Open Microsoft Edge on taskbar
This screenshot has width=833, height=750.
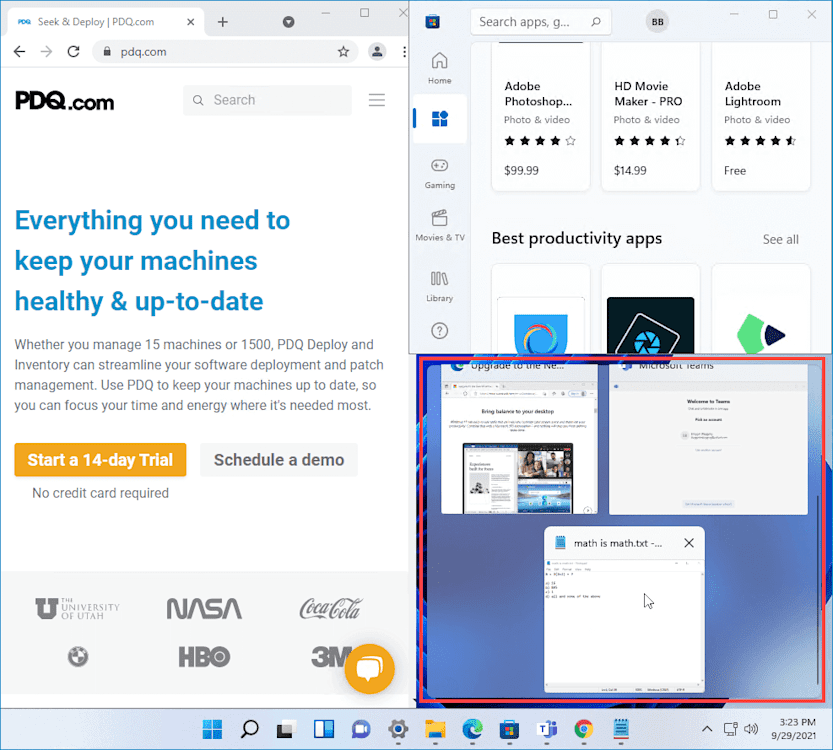(x=472, y=729)
